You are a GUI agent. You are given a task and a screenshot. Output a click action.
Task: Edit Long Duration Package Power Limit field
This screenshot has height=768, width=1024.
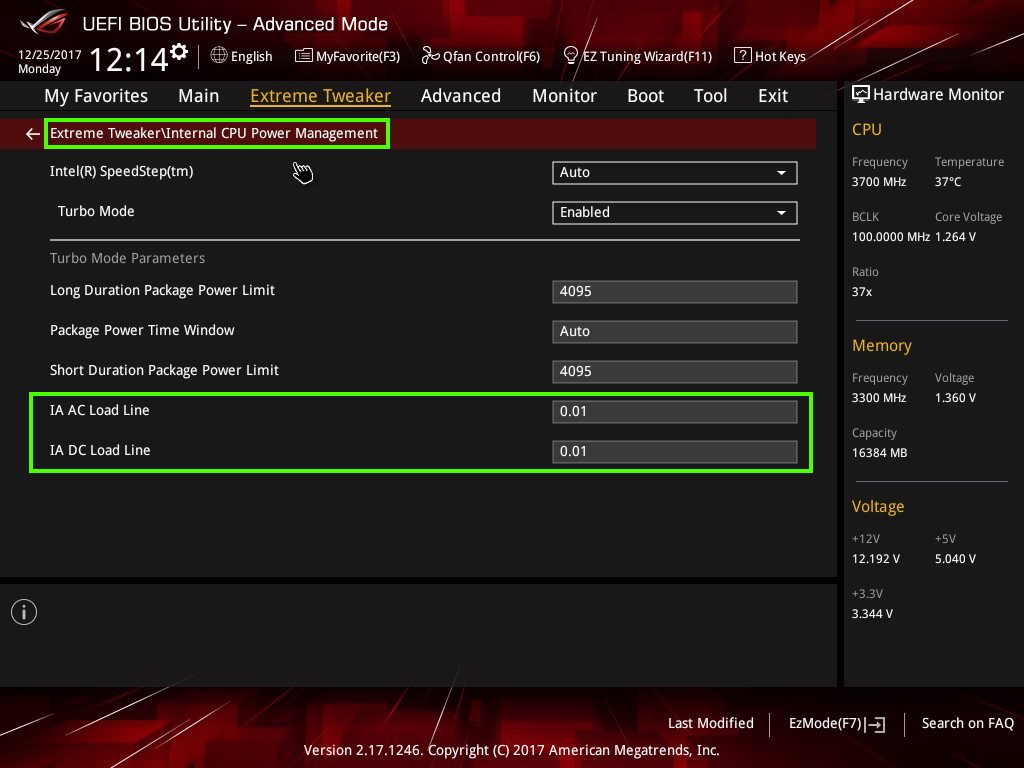point(675,292)
